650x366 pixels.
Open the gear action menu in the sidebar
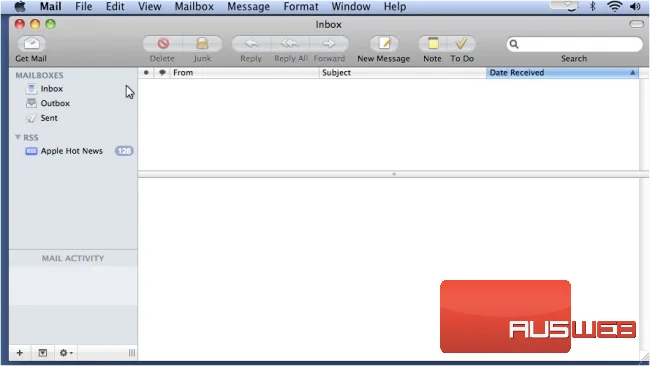66,353
